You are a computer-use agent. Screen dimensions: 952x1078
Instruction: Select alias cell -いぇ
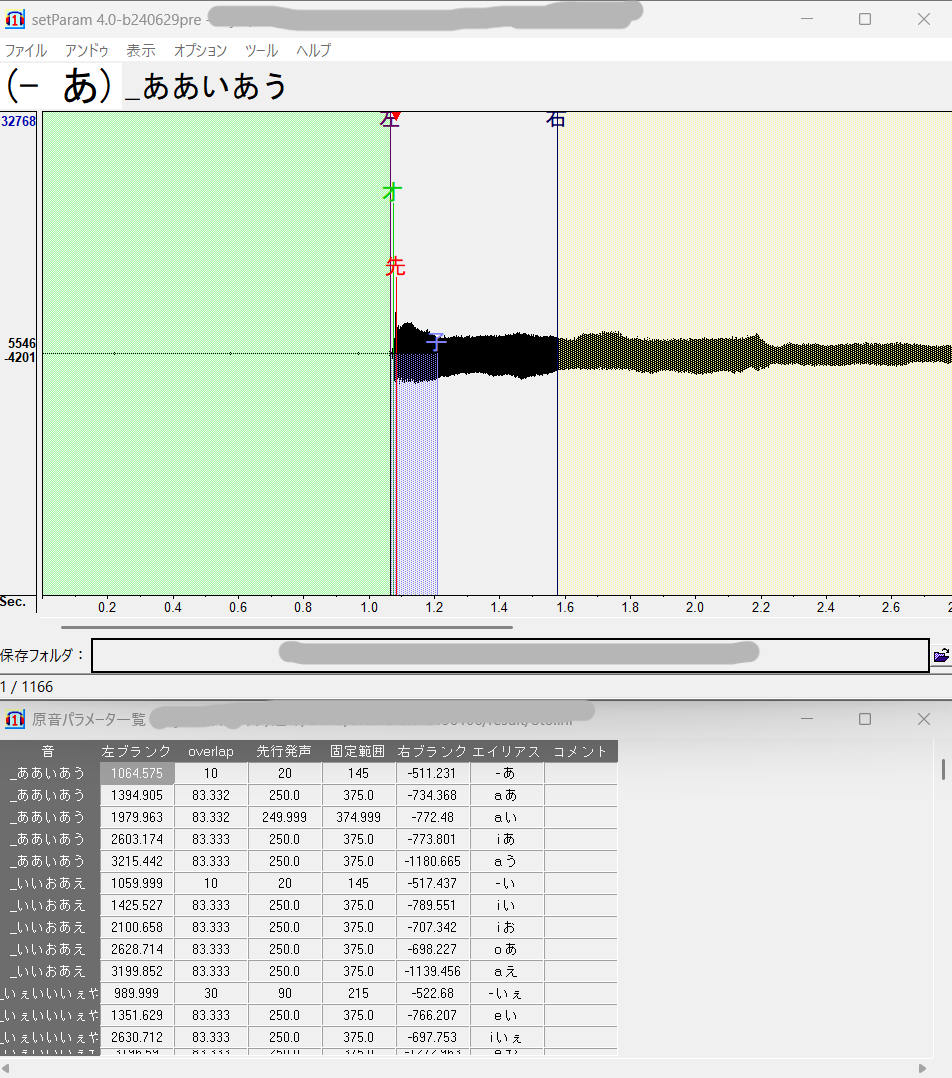tap(507, 993)
